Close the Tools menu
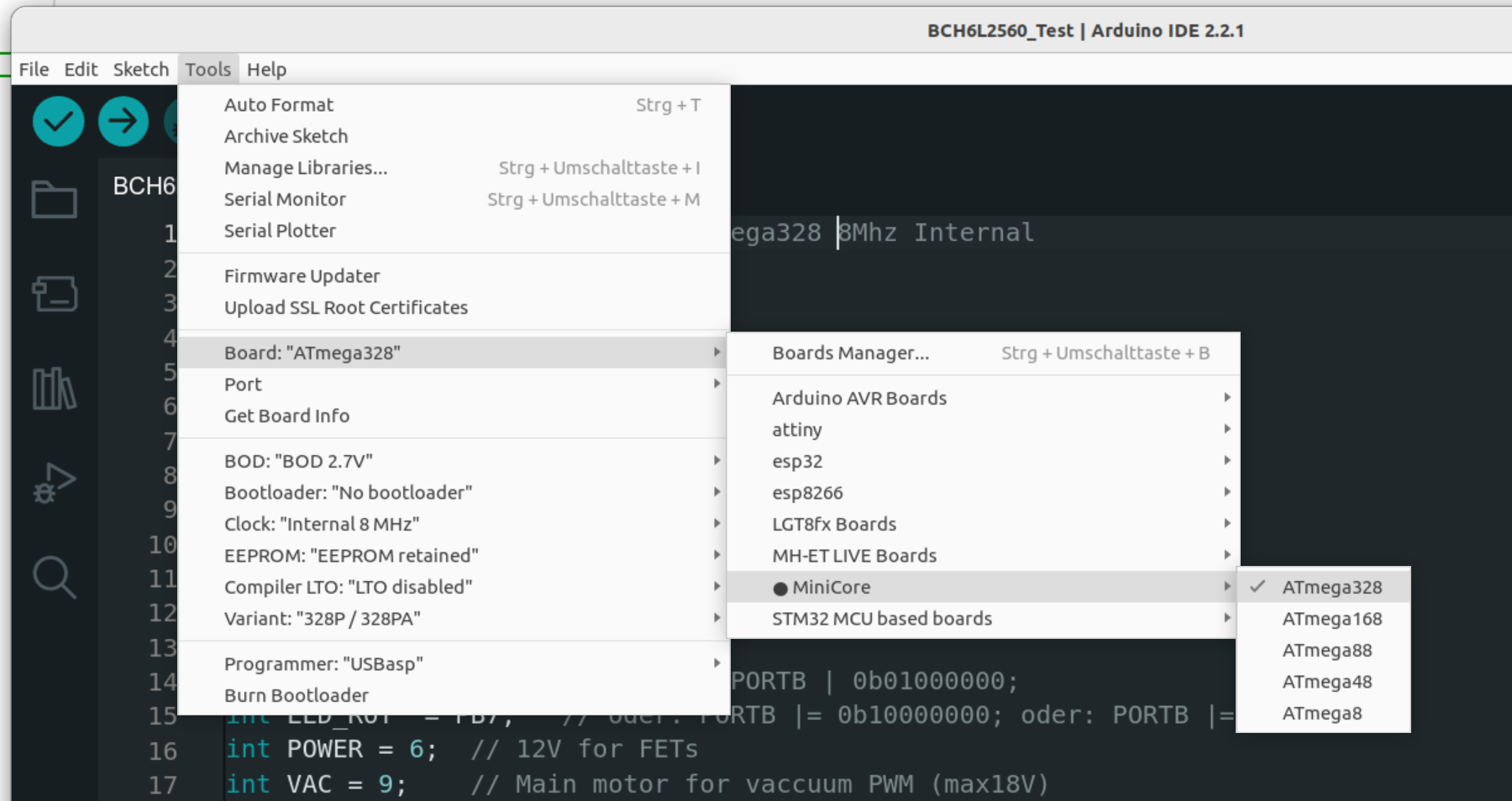The image size is (1512, 801). click(x=208, y=70)
